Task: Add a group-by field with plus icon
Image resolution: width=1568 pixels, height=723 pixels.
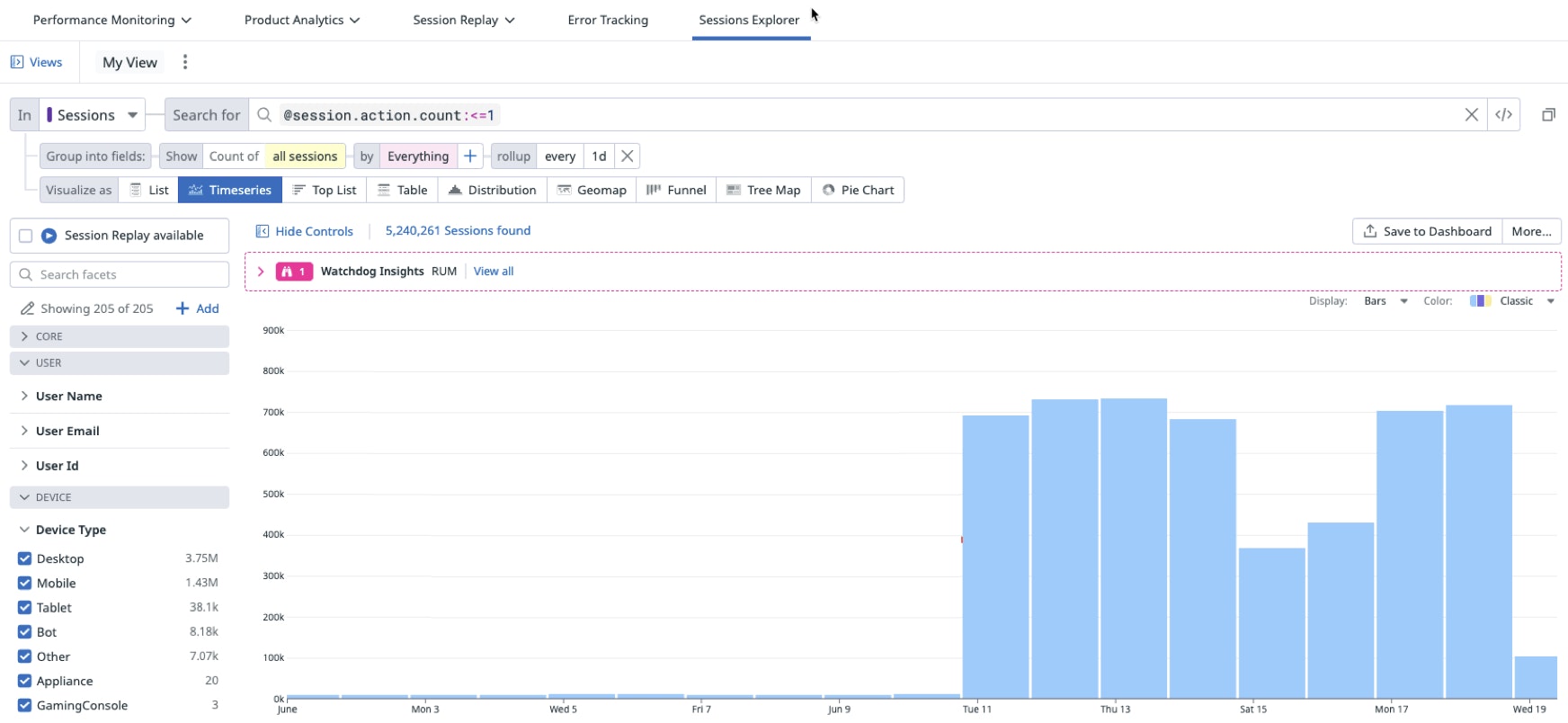Action: pyautogui.click(x=470, y=156)
